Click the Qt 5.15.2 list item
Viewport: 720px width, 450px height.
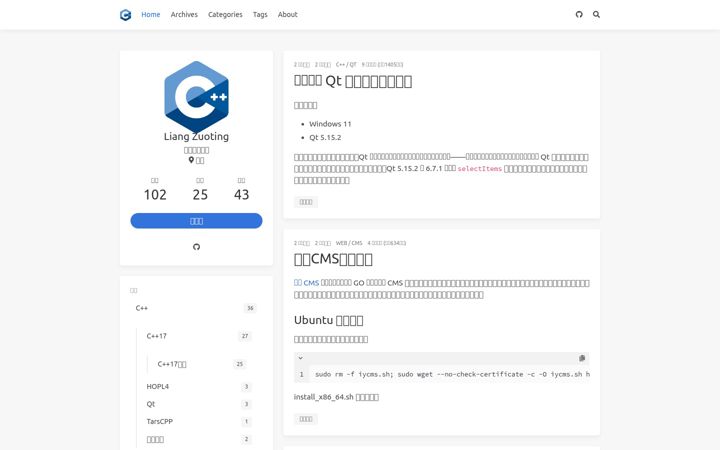[325, 137]
